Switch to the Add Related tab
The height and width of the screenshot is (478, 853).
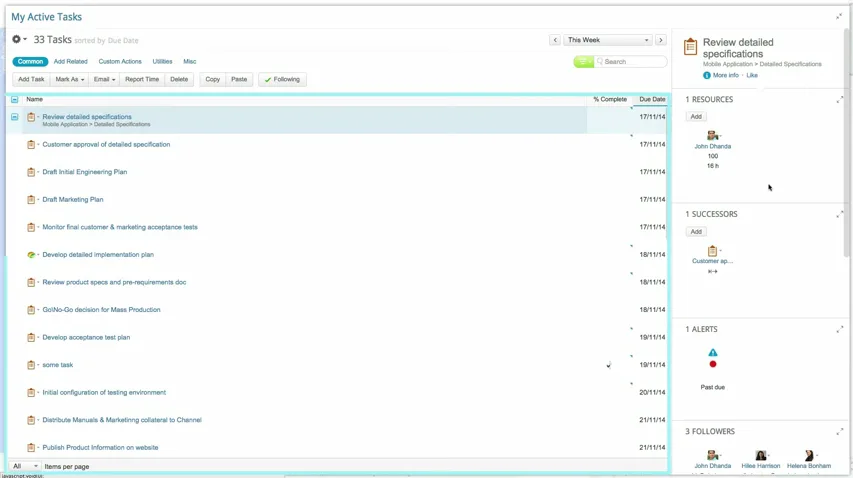click(x=71, y=61)
